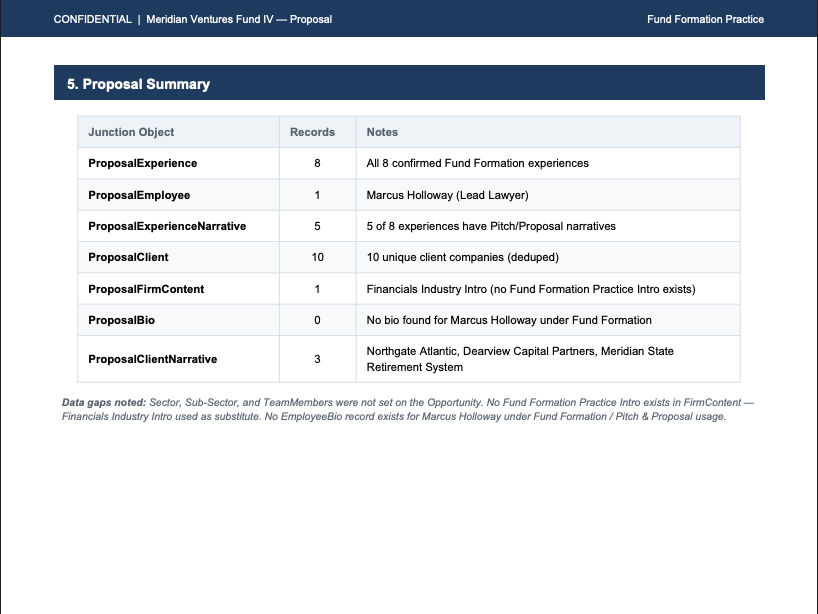Click note 'All 8 confirmed Fund Formation experiences'

click(477, 163)
